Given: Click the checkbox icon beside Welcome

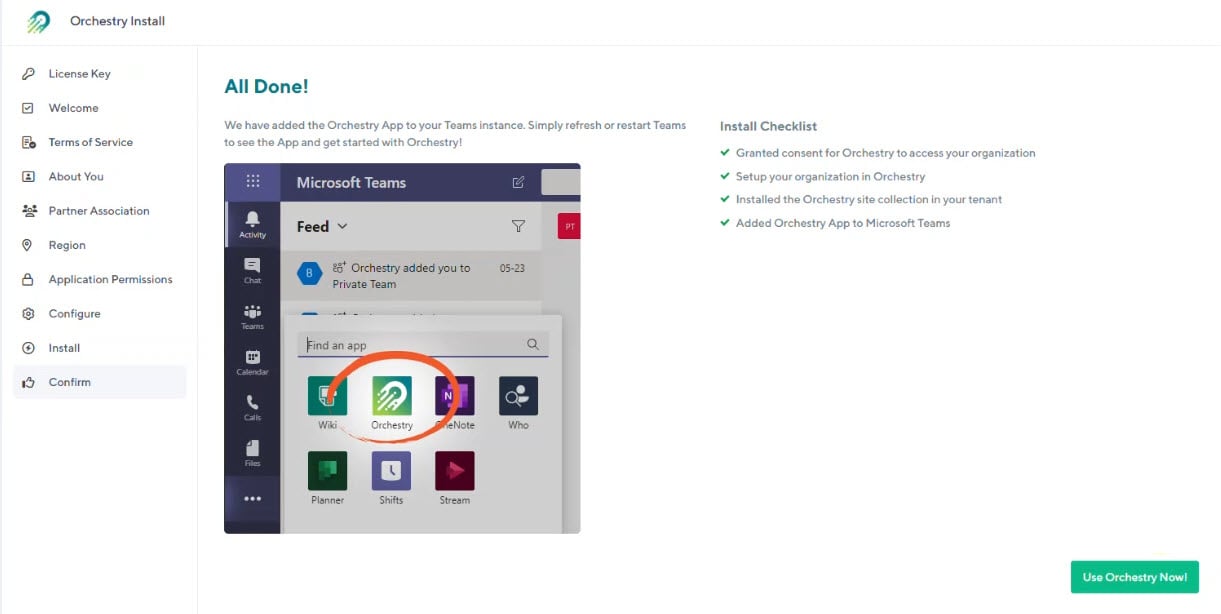Looking at the screenshot, I should click(x=28, y=108).
